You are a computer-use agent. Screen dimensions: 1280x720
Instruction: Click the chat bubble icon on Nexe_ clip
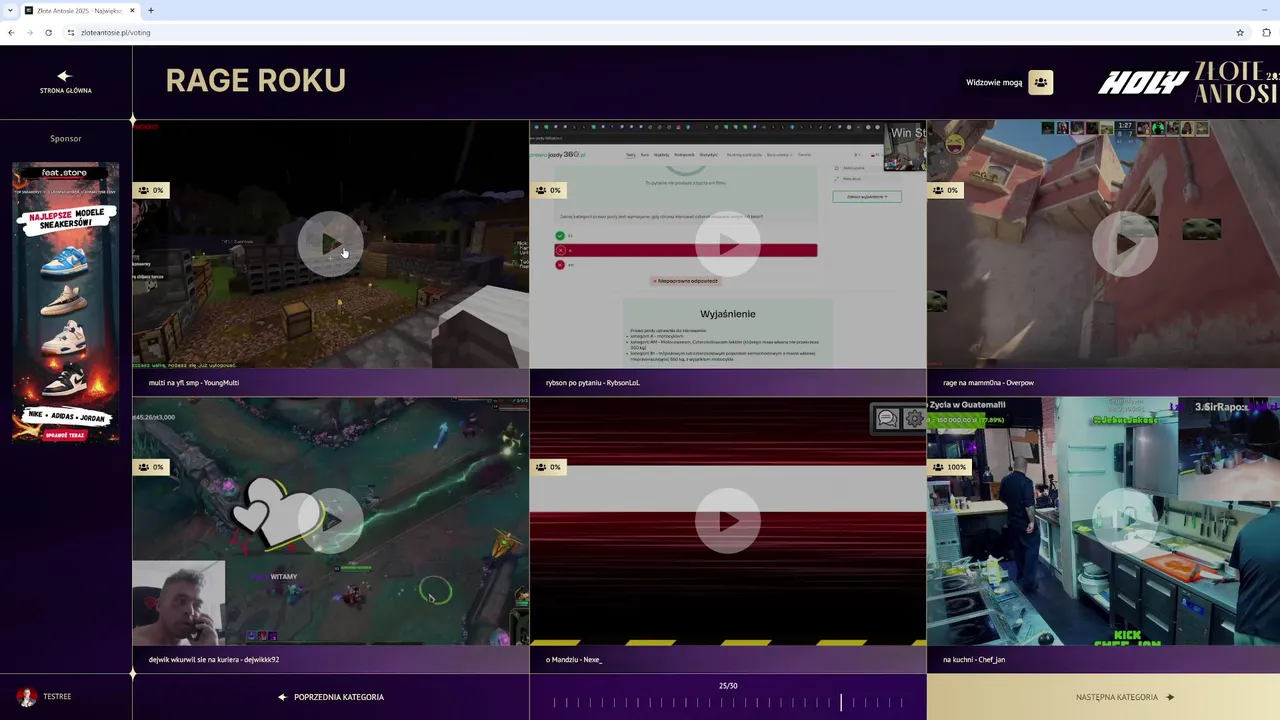point(886,419)
